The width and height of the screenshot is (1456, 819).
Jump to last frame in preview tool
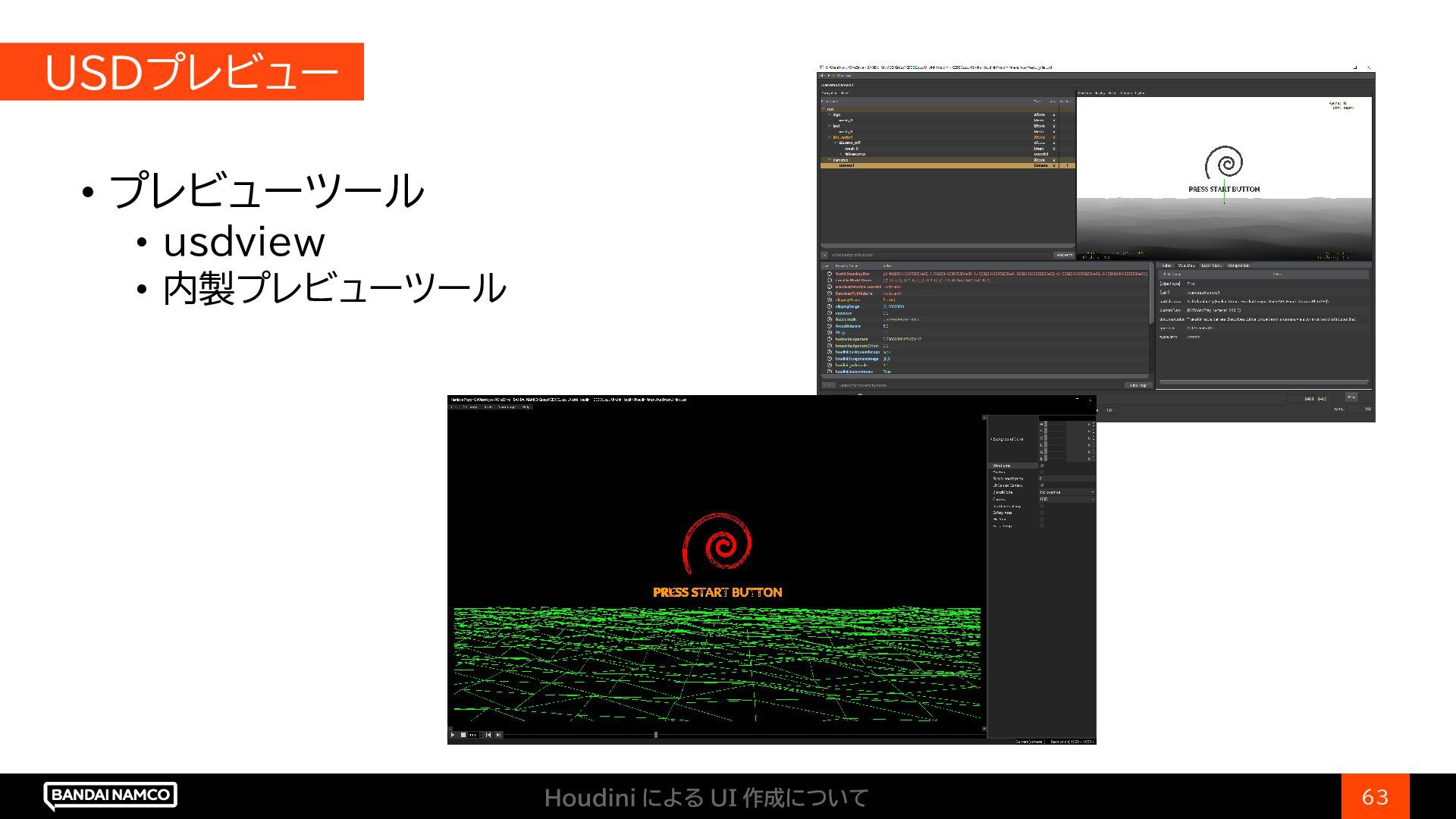498,735
